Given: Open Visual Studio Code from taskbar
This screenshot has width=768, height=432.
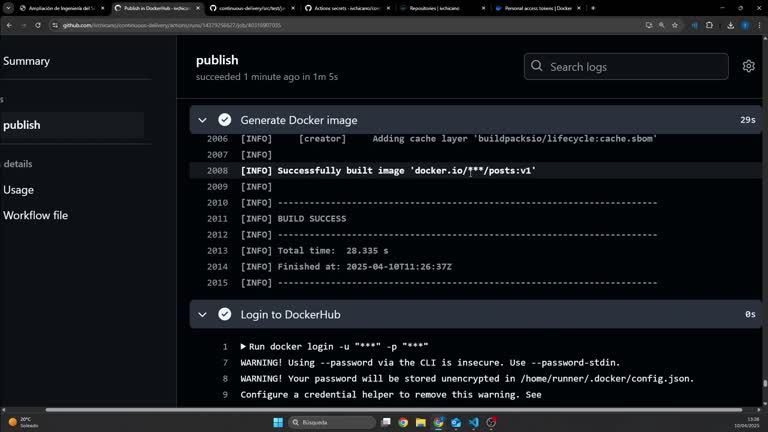Looking at the screenshot, I should pos(474,422).
